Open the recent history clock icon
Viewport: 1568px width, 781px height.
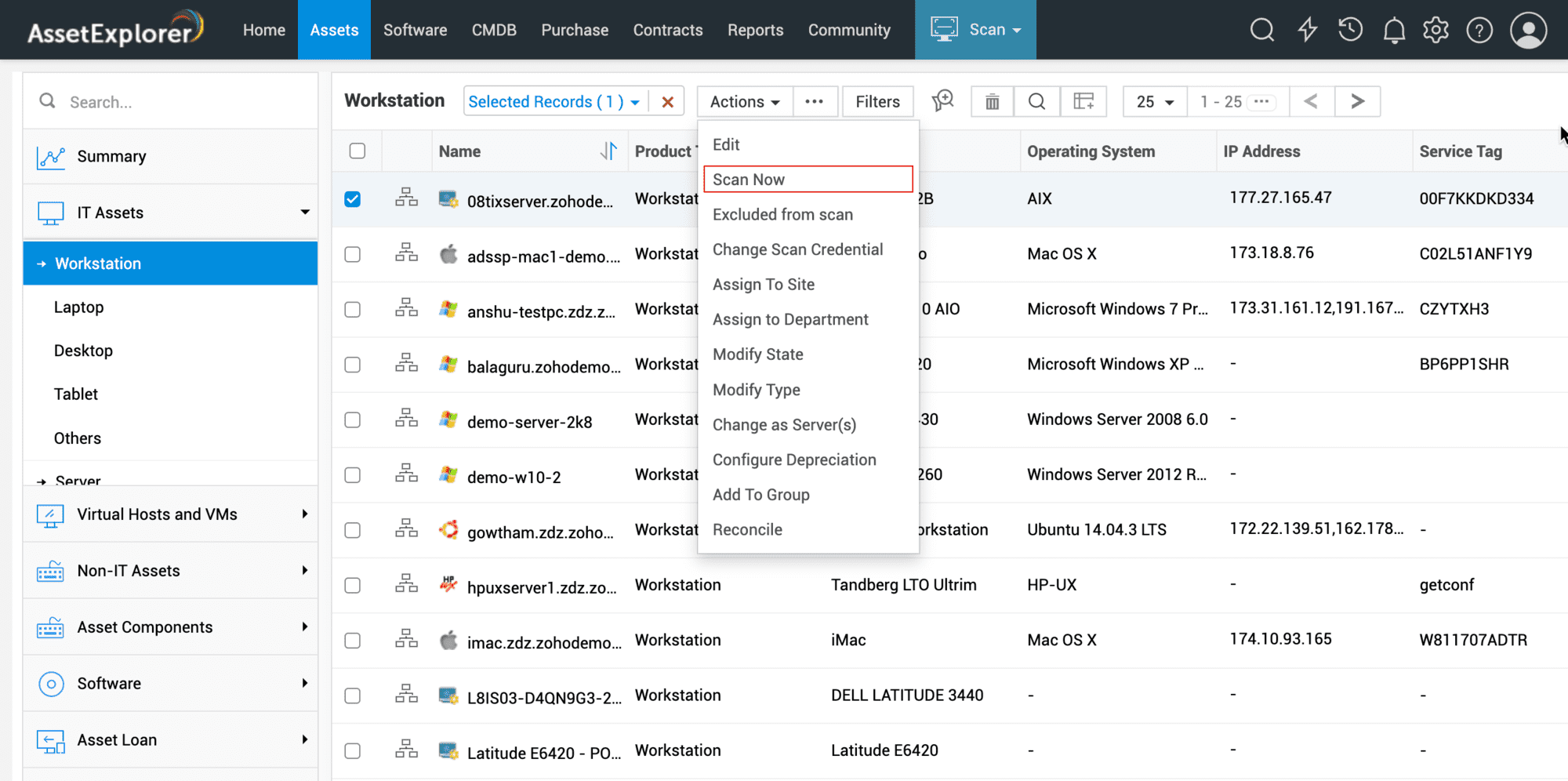point(1350,31)
